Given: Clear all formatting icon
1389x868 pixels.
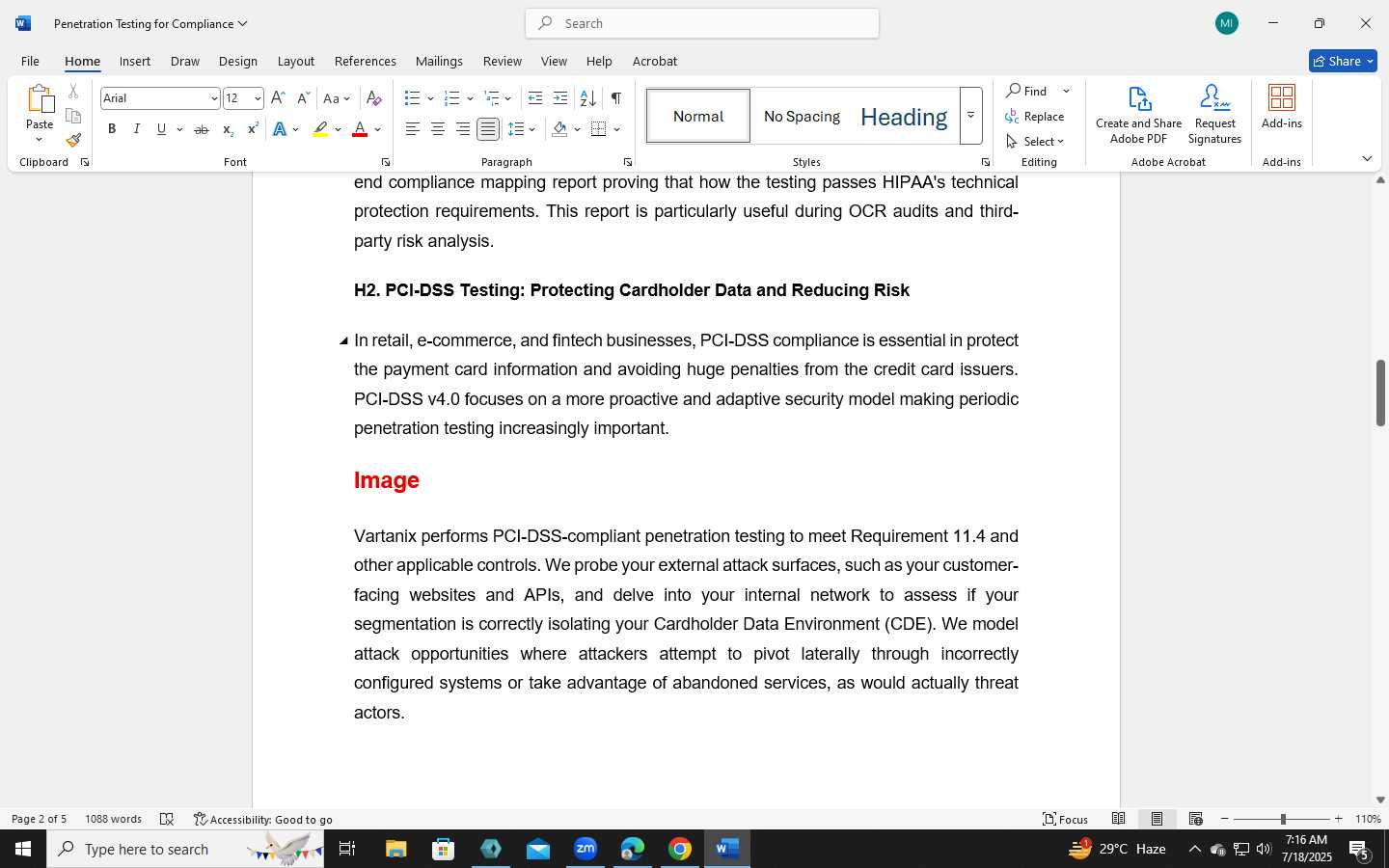Looking at the screenshot, I should (374, 98).
